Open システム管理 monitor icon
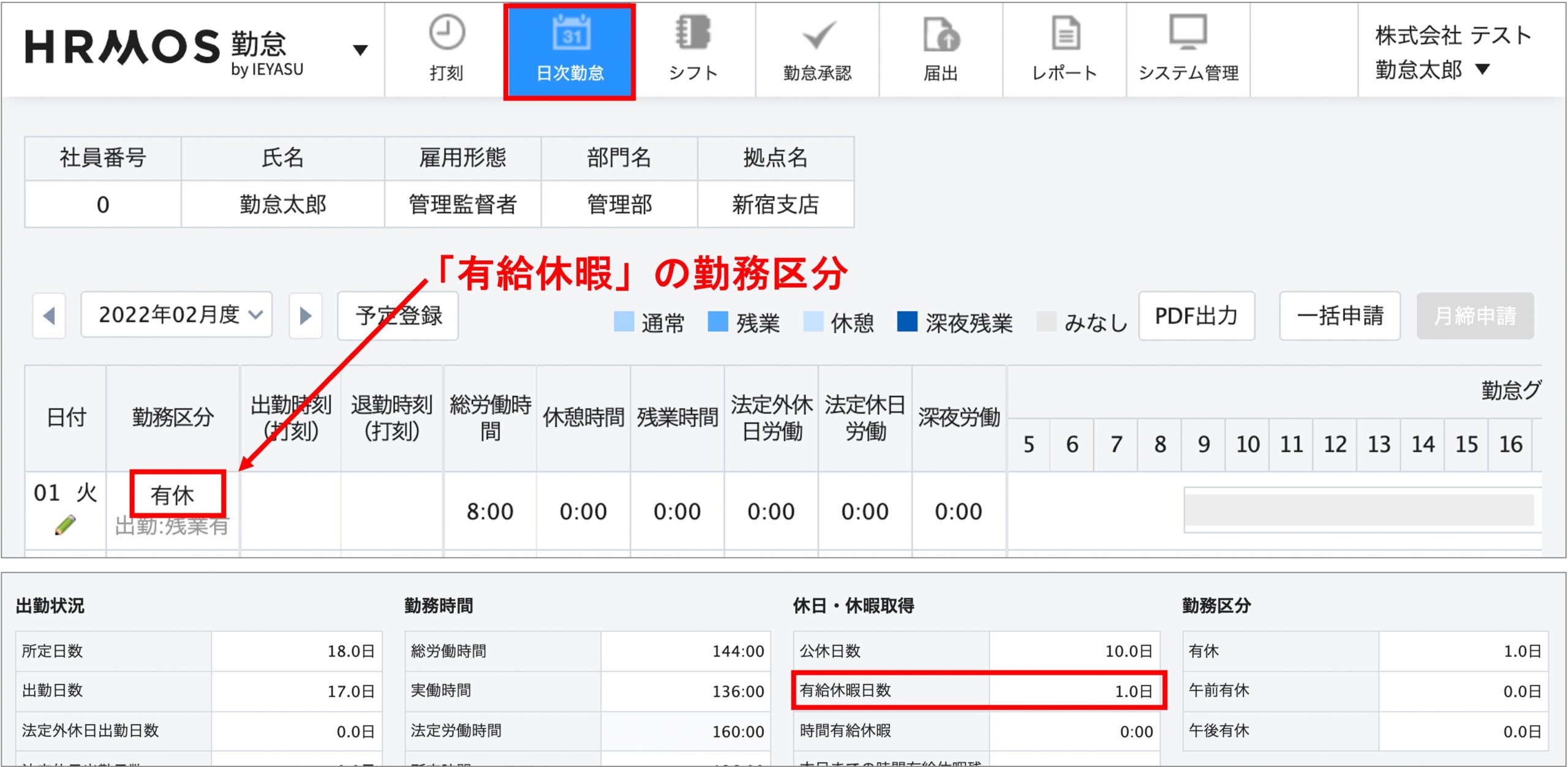1568x767 pixels. coord(1188,32)
